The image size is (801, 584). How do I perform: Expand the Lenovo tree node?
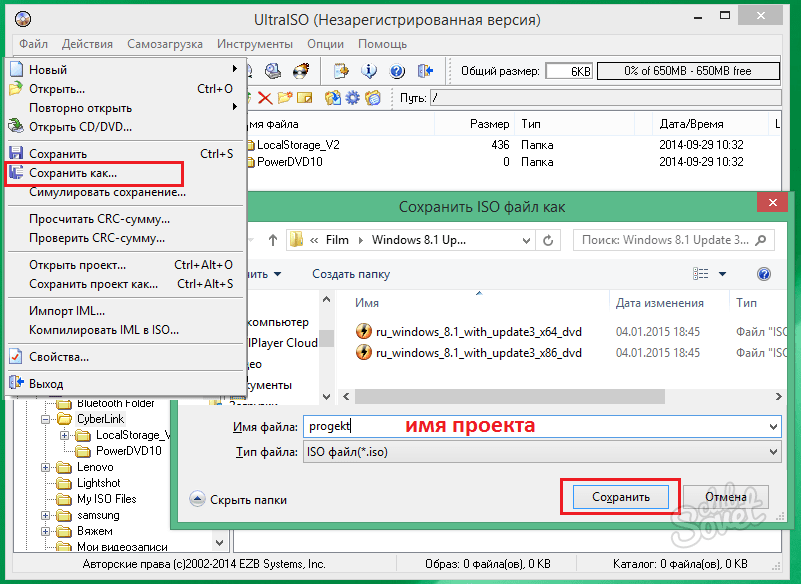tap(45, 468)
